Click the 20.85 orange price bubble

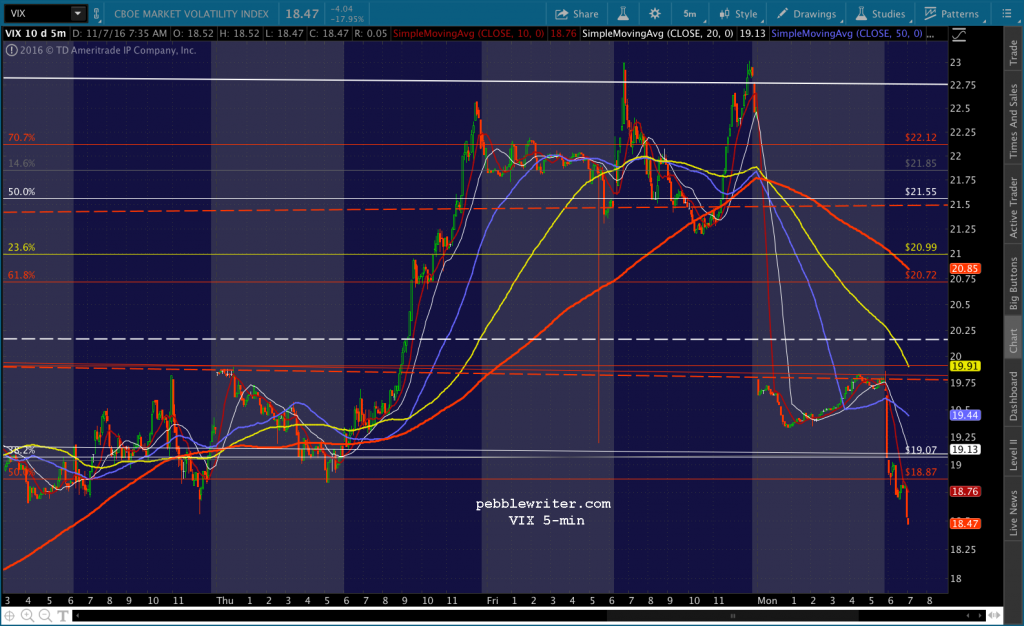pyautogui.click(x=965, y=268)
